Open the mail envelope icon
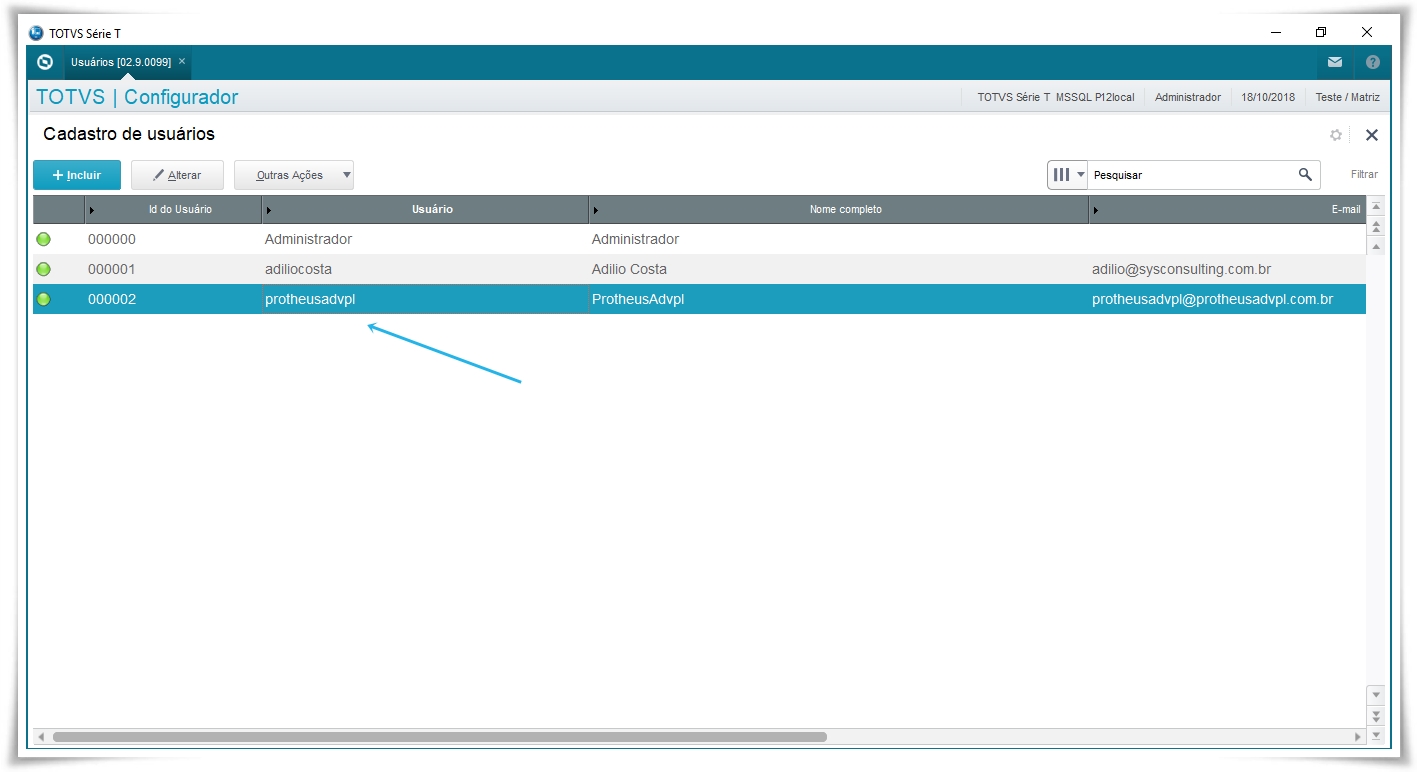Viewport: 1417px width, 772px height. pos(1335,62)
